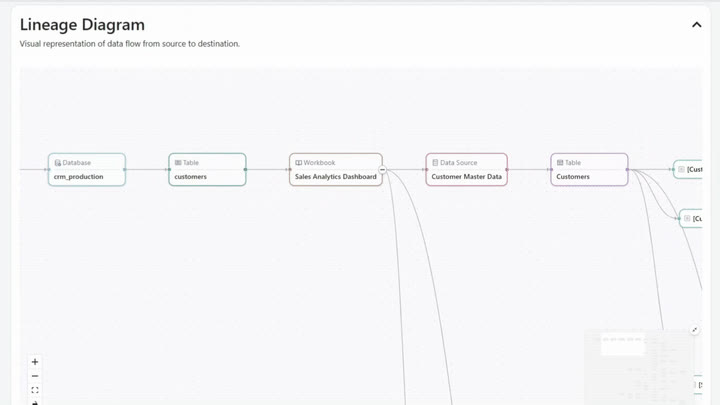720x405 pixels.
Task: Select the Customer Master Data source node
Action: click(x=467, y=169)
